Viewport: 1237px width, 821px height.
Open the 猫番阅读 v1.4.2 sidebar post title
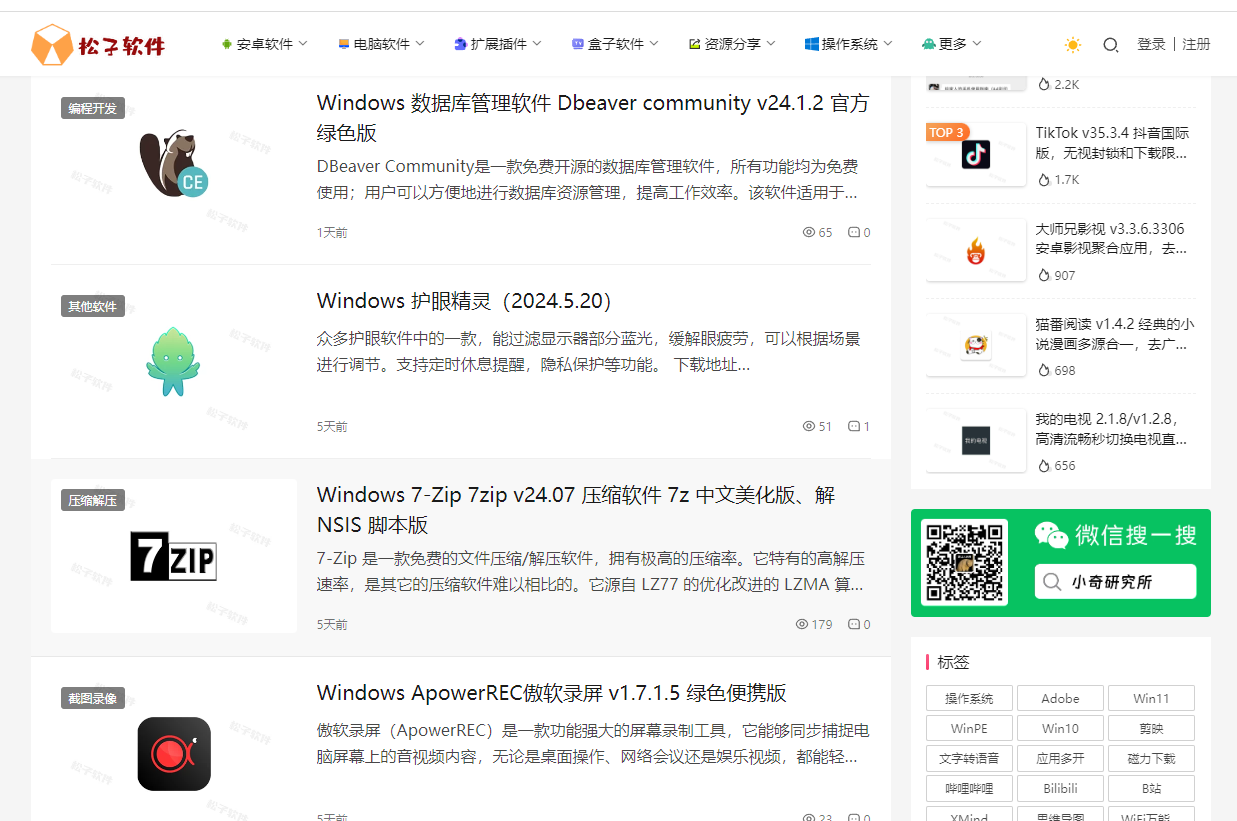point(1115,333)
